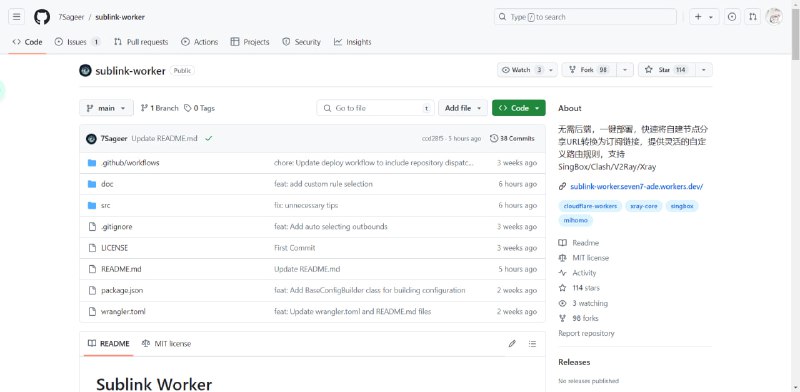
Task: Click the Go to file search field
Action: (x=376, y=108)
